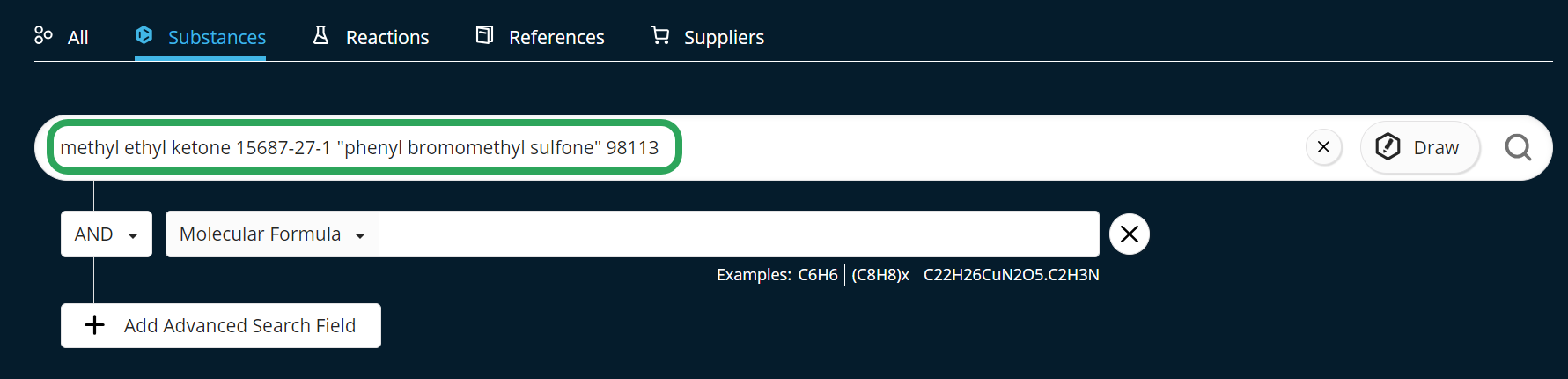Open the structure Draw editor
1568x379 pixels.
1419,147
